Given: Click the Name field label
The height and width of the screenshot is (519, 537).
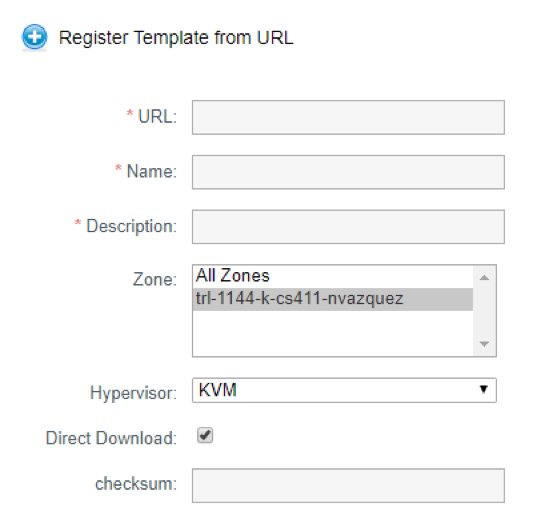Looking at the screenshot, I should click(152, 171).
